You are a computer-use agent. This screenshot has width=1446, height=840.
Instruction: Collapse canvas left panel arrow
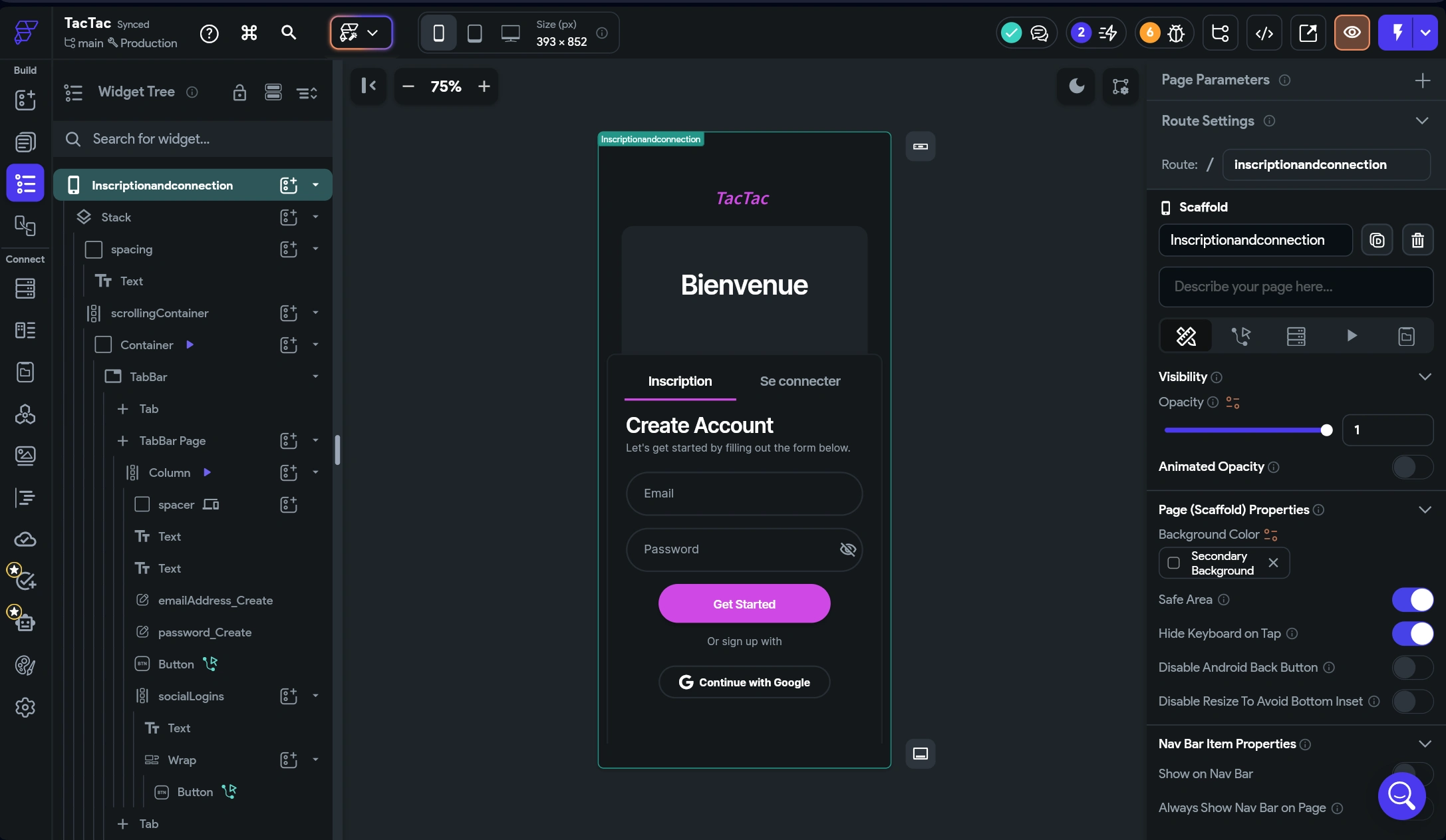[368, 86]
